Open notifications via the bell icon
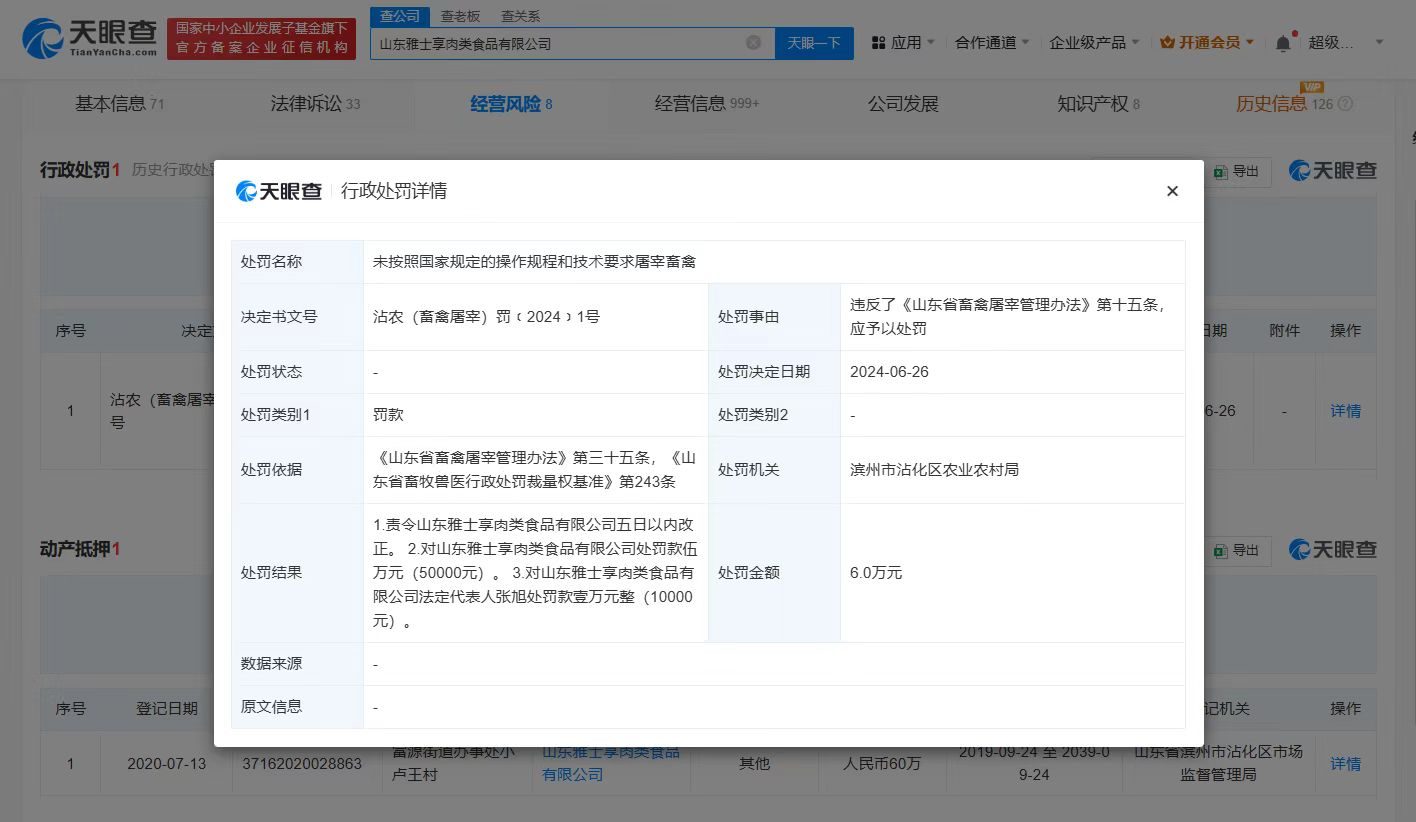 pyautogui.click(x=1283, y=42)
